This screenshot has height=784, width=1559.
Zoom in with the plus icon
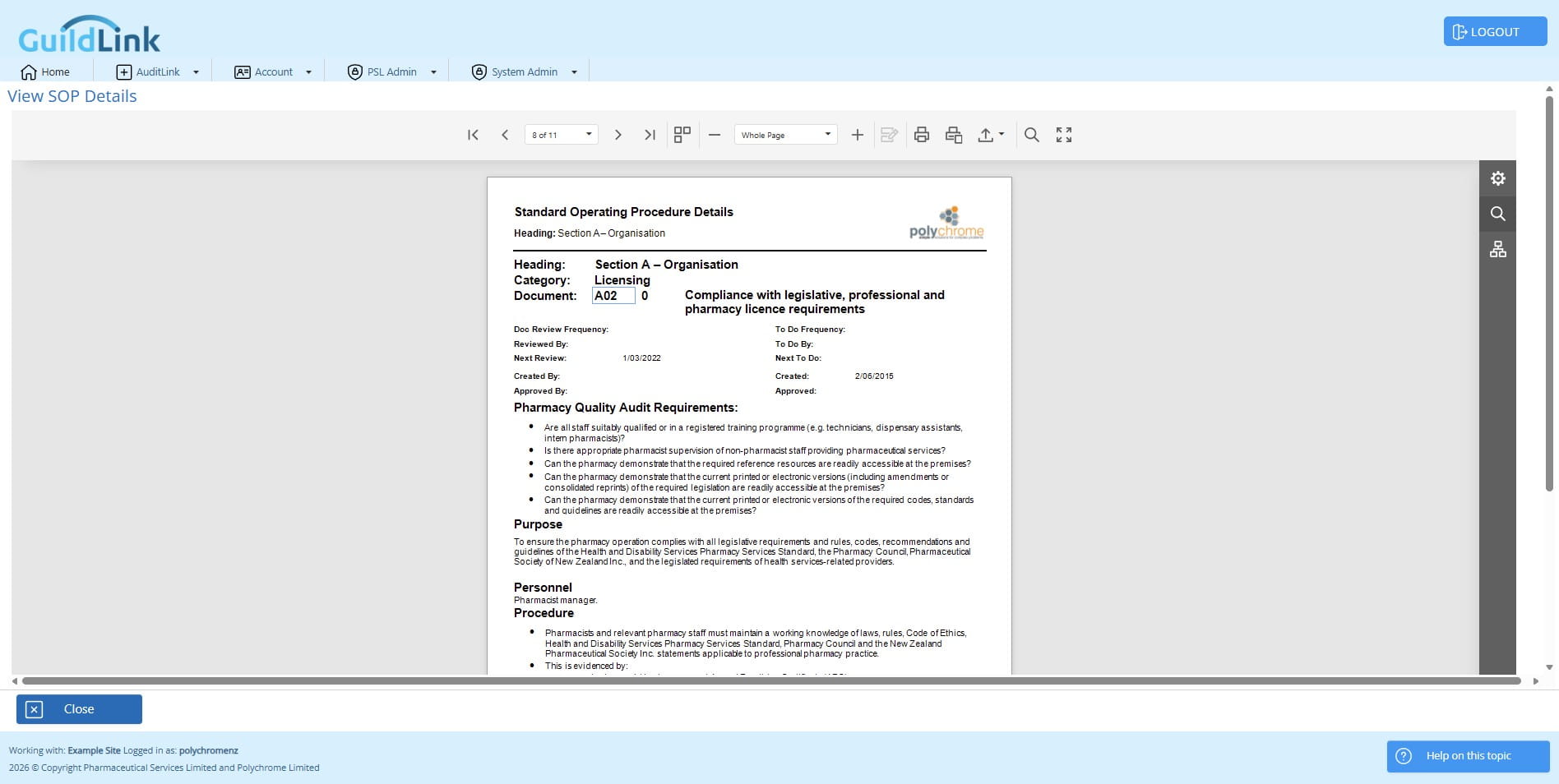click(x=857, y=135)
